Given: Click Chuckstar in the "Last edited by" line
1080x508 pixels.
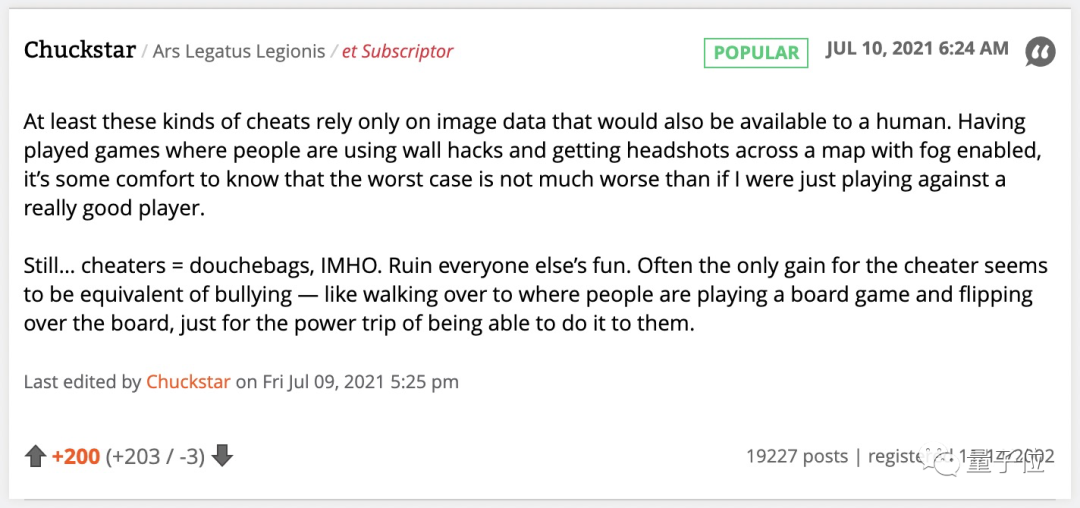Looking at the screenshot, I should coord(188,382).
